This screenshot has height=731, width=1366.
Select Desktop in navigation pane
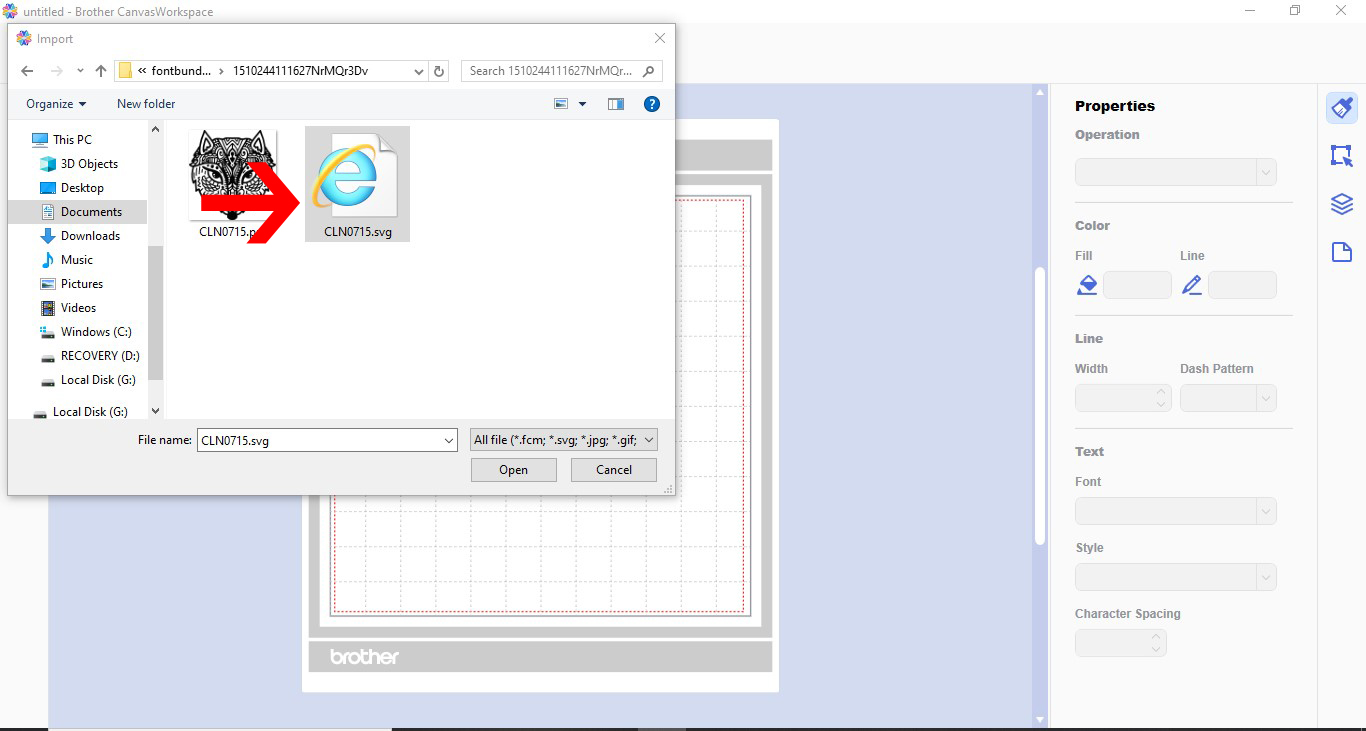(82, 188)
